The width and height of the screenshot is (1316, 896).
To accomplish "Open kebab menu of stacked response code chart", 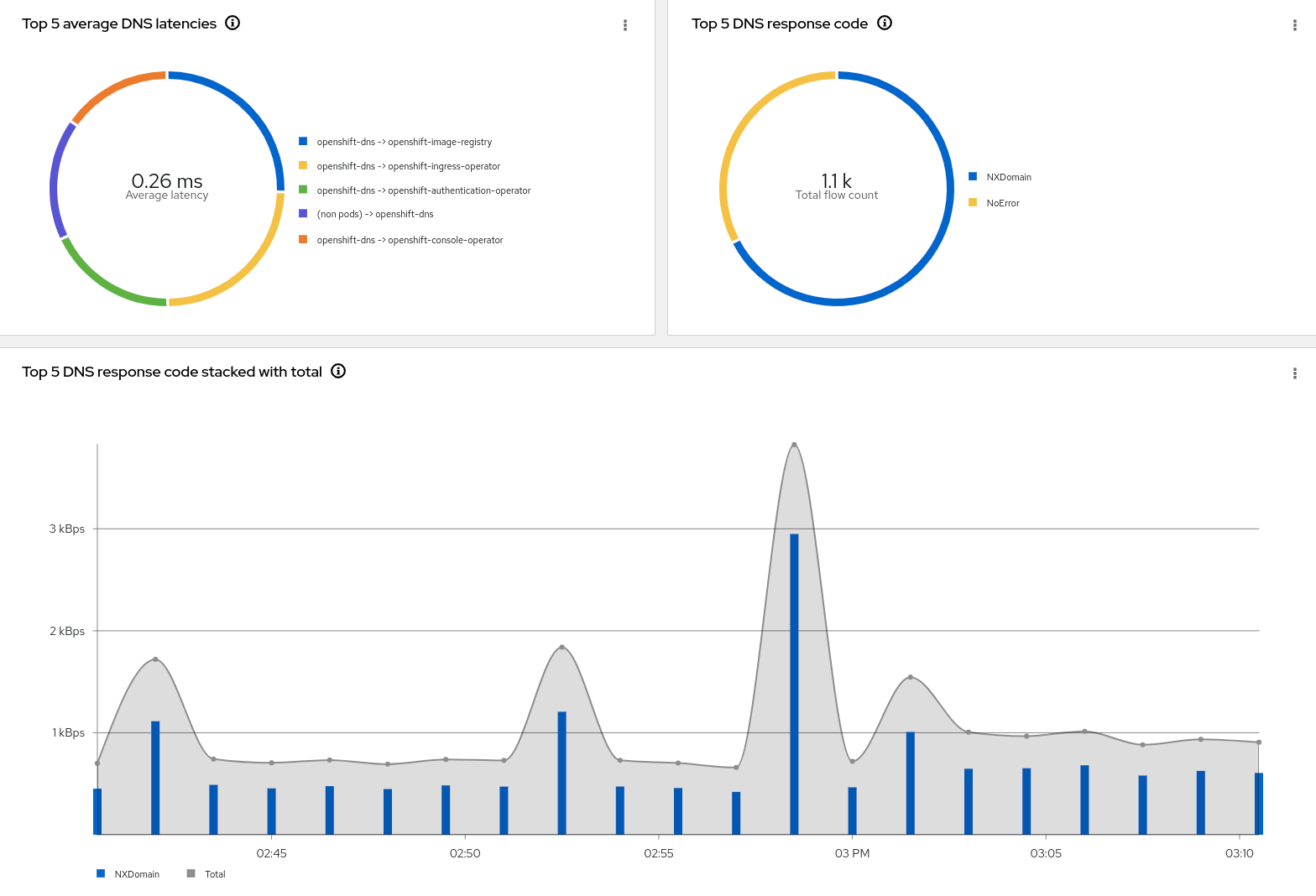I will click(1294, 373).
